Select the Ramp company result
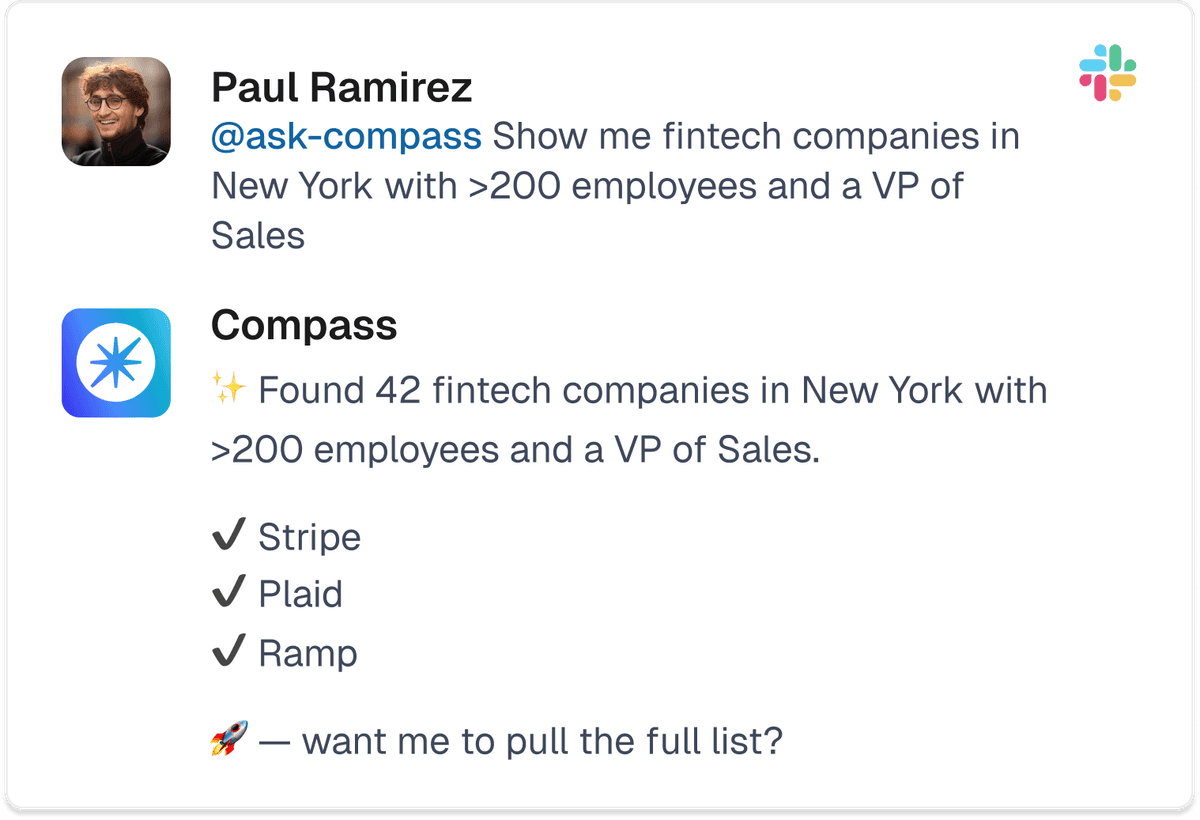This screenshot has width=1200, height=820. coord(308,654)
